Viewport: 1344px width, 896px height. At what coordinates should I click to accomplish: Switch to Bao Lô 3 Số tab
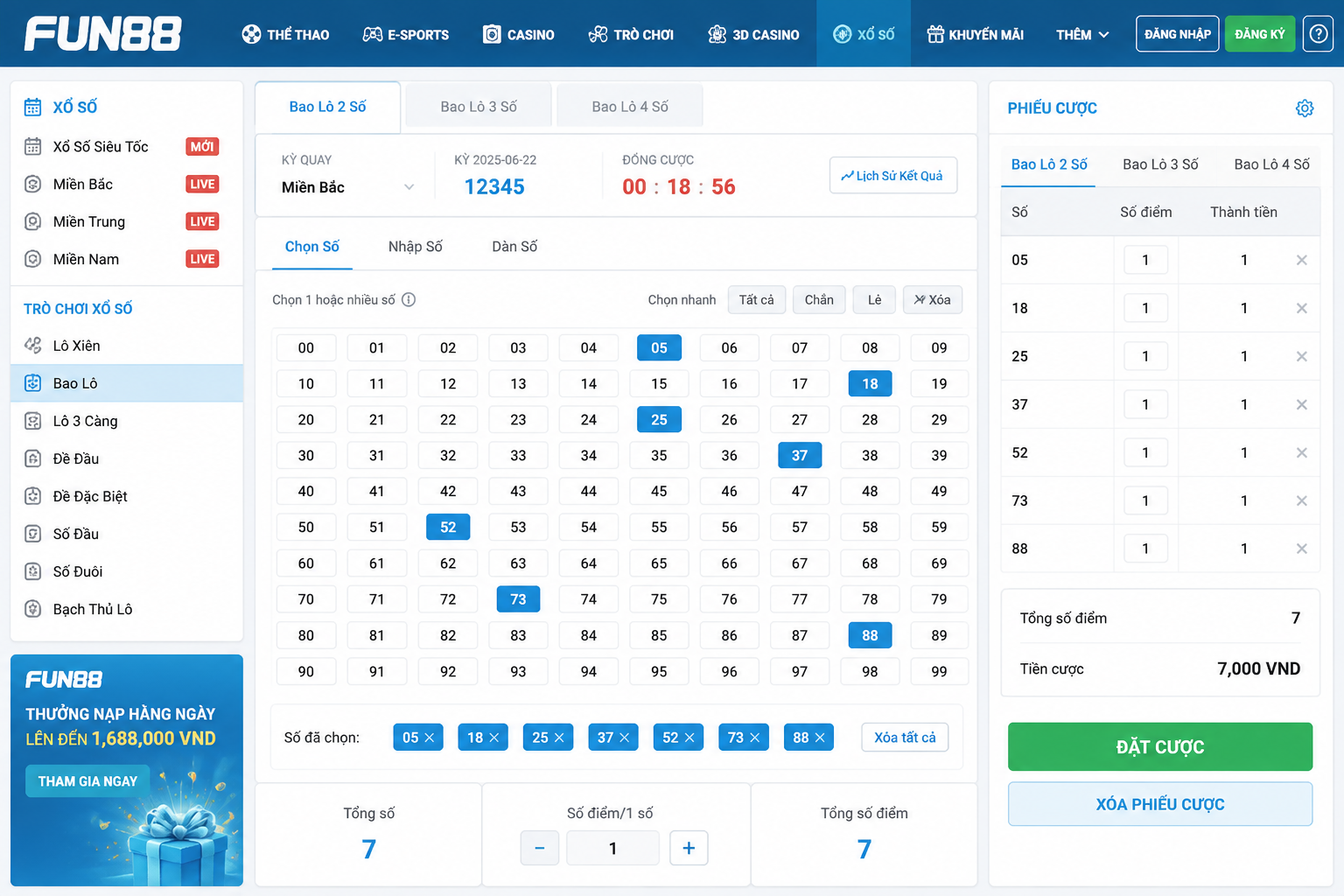coord(479,107)
